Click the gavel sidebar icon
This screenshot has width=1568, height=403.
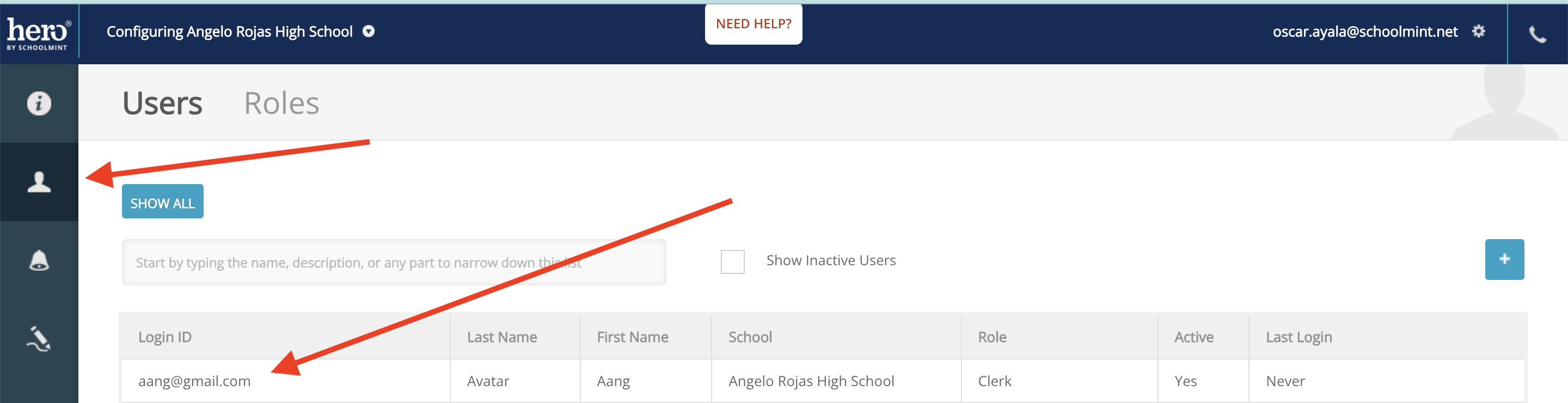click(39, 339)
